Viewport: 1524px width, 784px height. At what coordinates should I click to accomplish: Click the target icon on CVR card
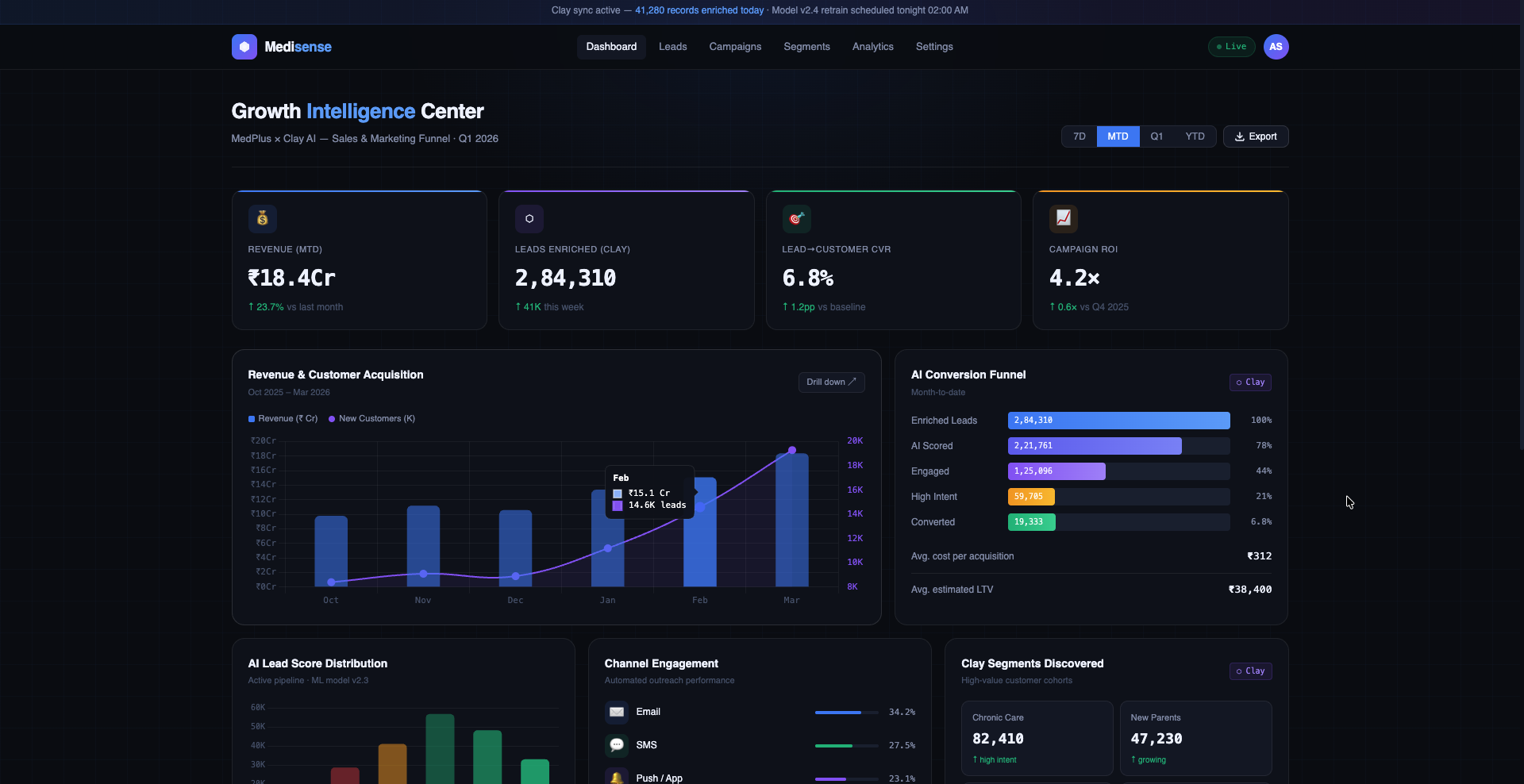coord(796,218)
